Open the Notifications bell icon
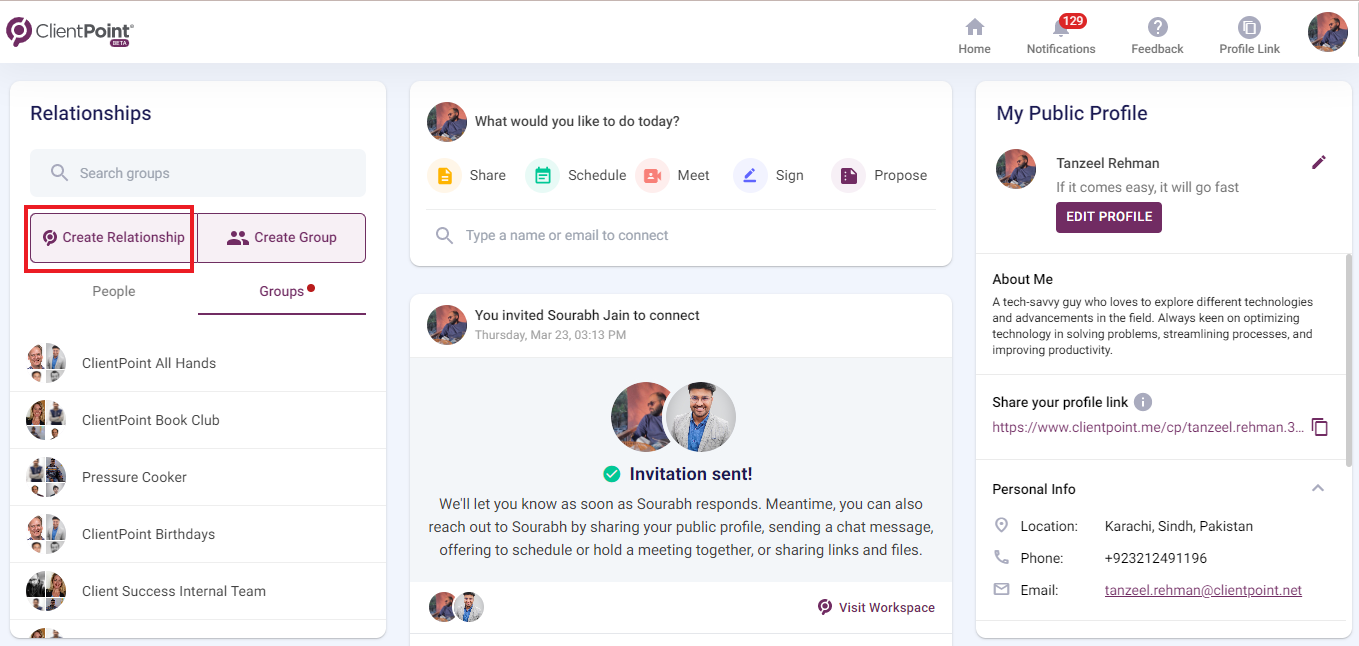 point(1060,28)
